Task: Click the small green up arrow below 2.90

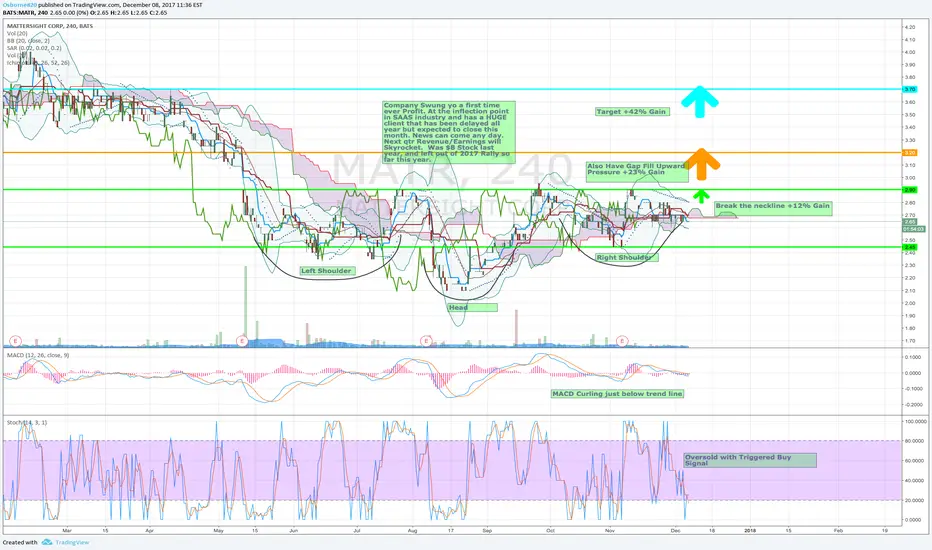Action: pyautogui.click(x=701, y=197)
